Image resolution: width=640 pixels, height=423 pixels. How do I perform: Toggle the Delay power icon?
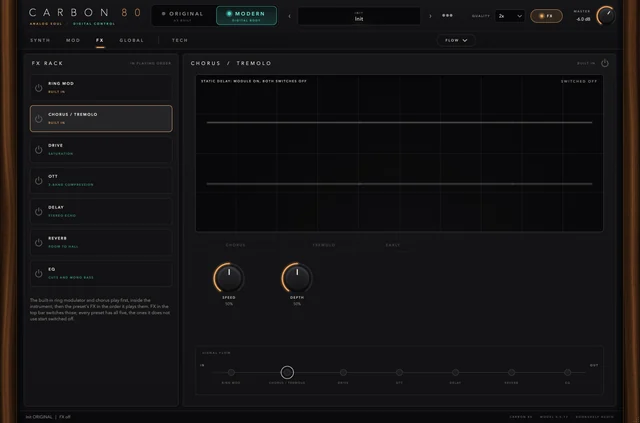coord(38,212)
